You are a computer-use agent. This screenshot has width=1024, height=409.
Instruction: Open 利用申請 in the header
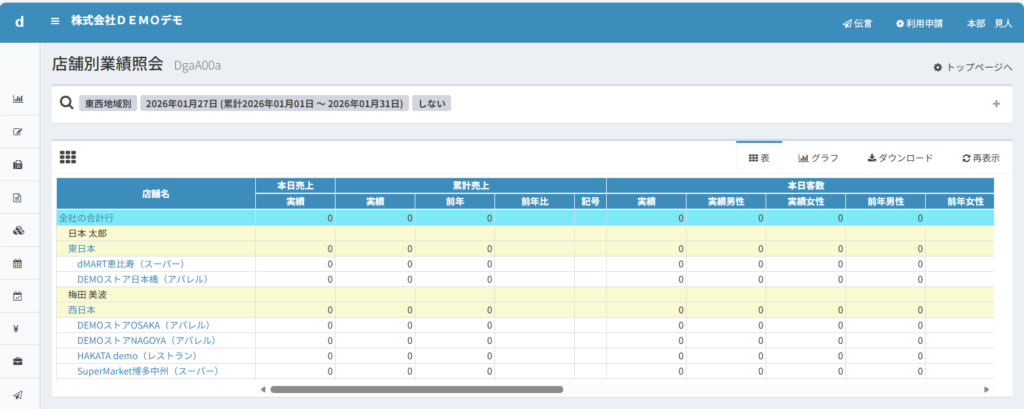click(x=918, y=23)
